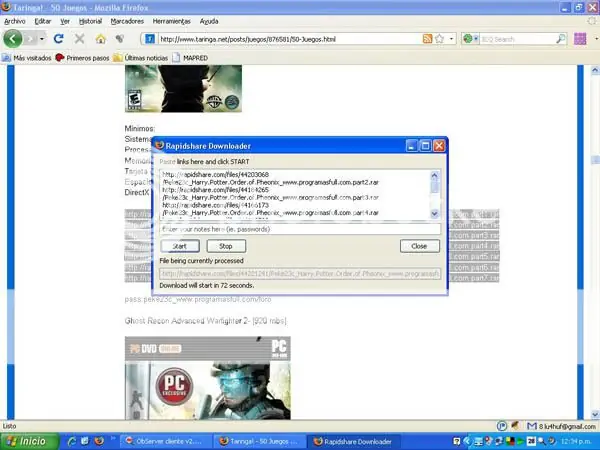Click the Harry Potter game cover image
600x450 pixels.
pyautogui.click(x=183, y=88)
